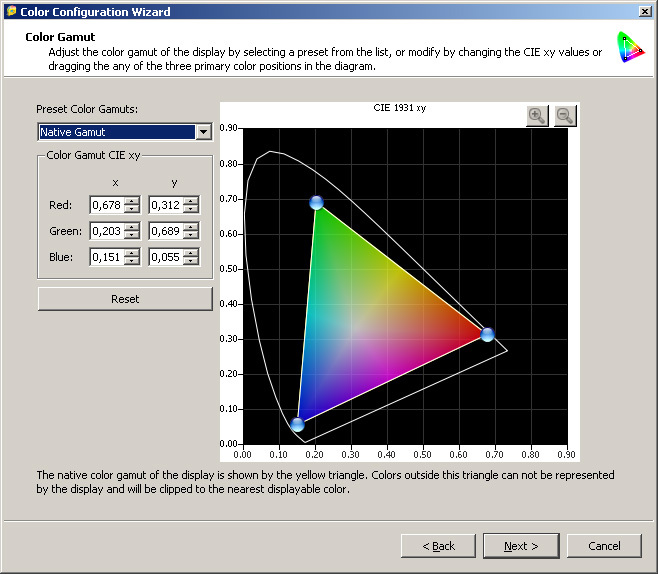The width and height of the screenshot is (658, 574).
Task: Click the Blue y value field
Action: 166,257
